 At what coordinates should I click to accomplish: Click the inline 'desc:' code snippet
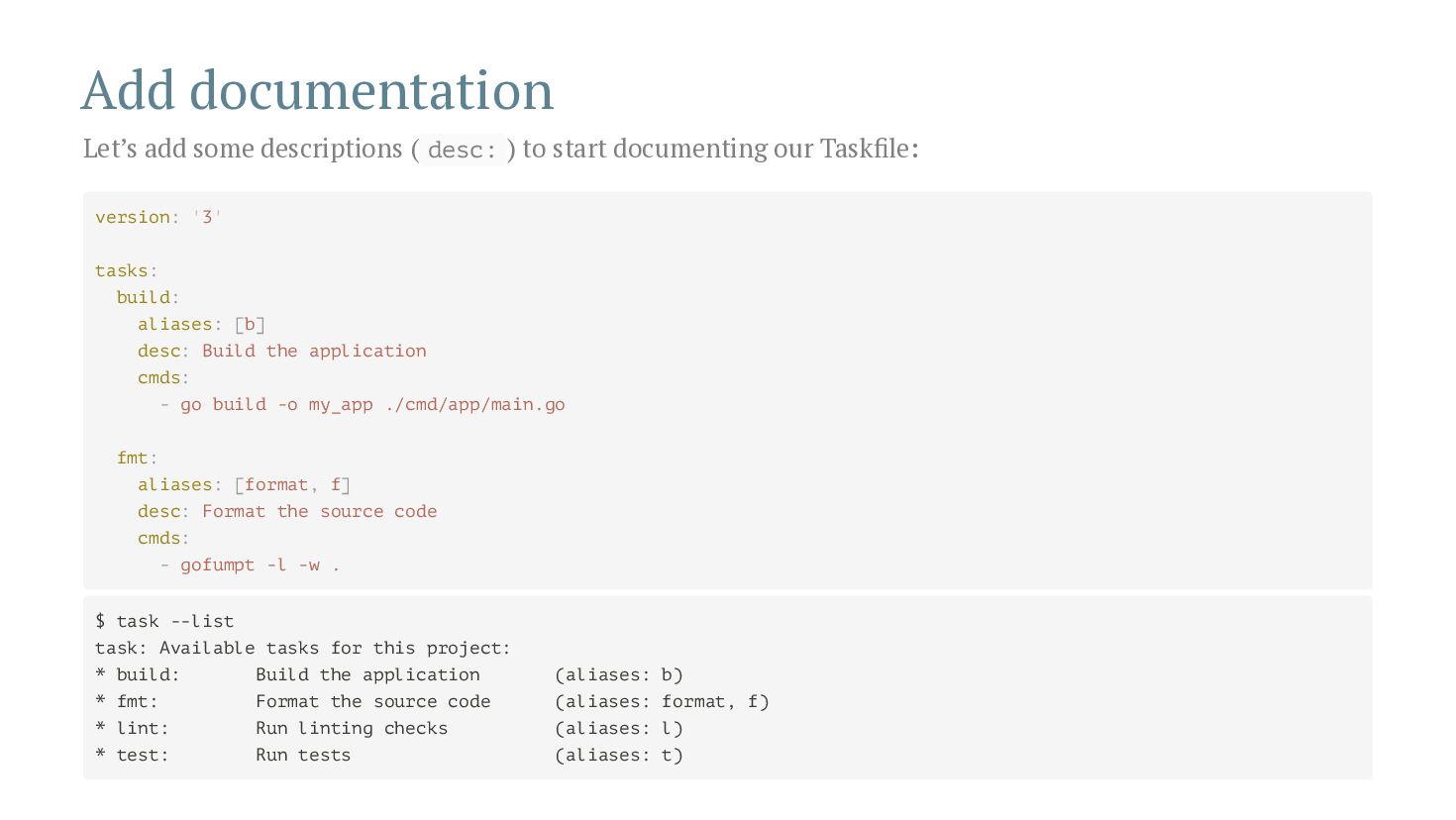pyautogui.click(x=462, y=150)
